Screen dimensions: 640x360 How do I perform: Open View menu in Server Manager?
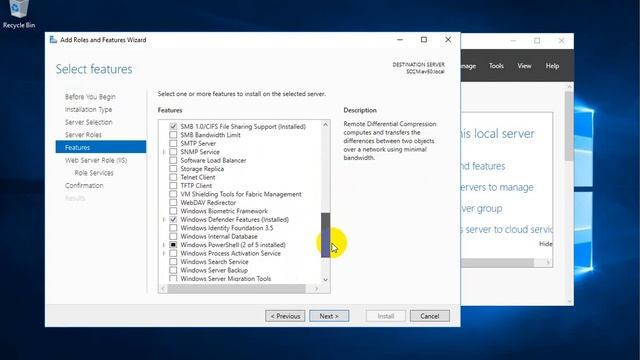tap(524, 66)
